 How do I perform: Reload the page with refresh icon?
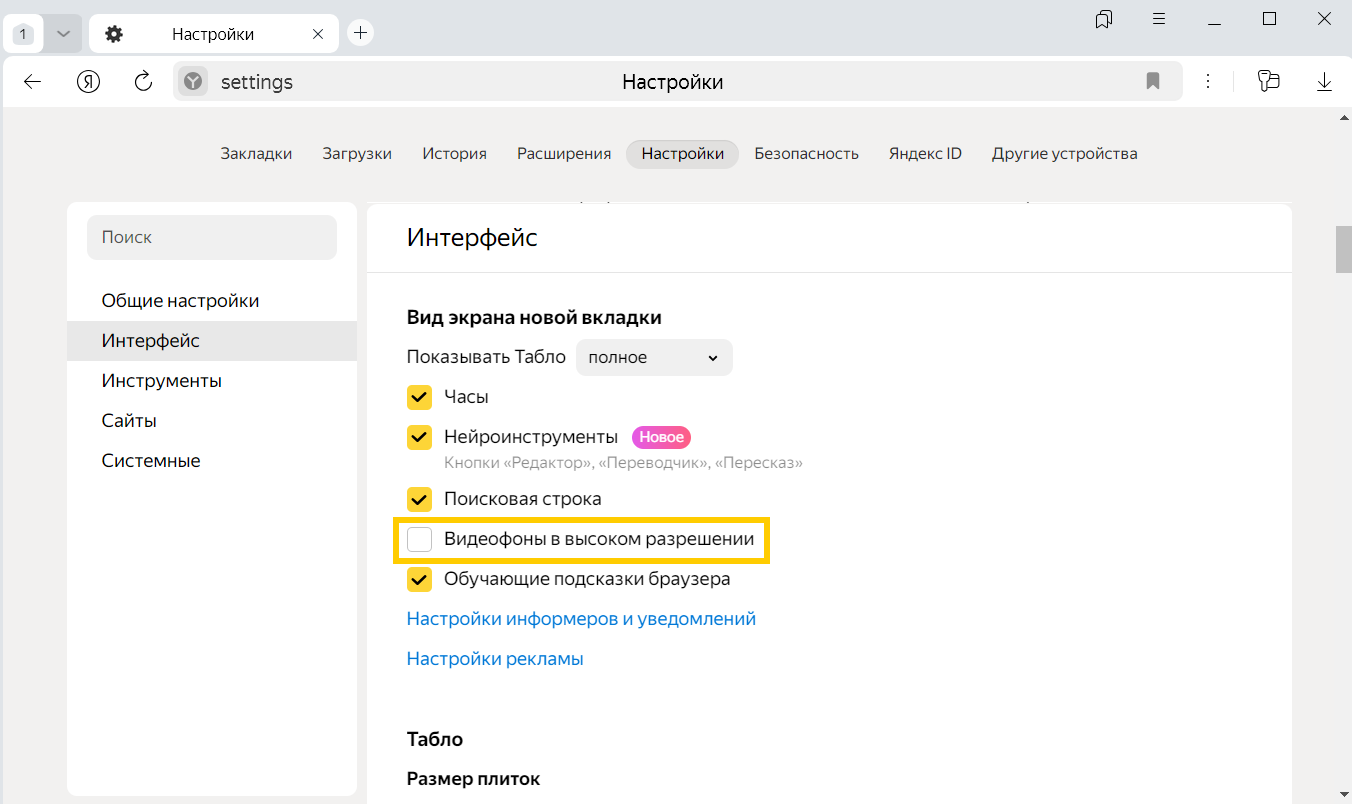coord(143,82)
